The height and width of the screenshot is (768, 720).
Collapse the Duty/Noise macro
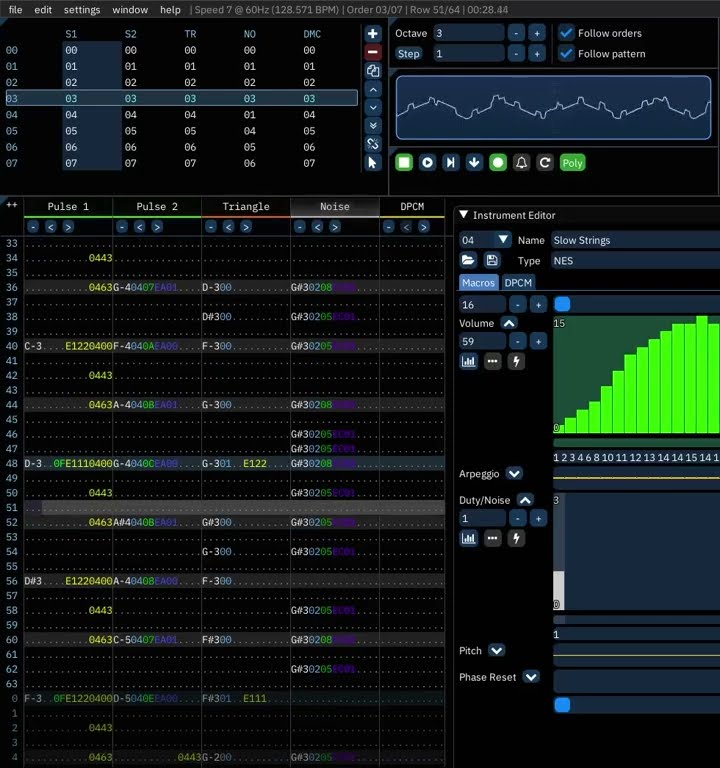point(525,500)
